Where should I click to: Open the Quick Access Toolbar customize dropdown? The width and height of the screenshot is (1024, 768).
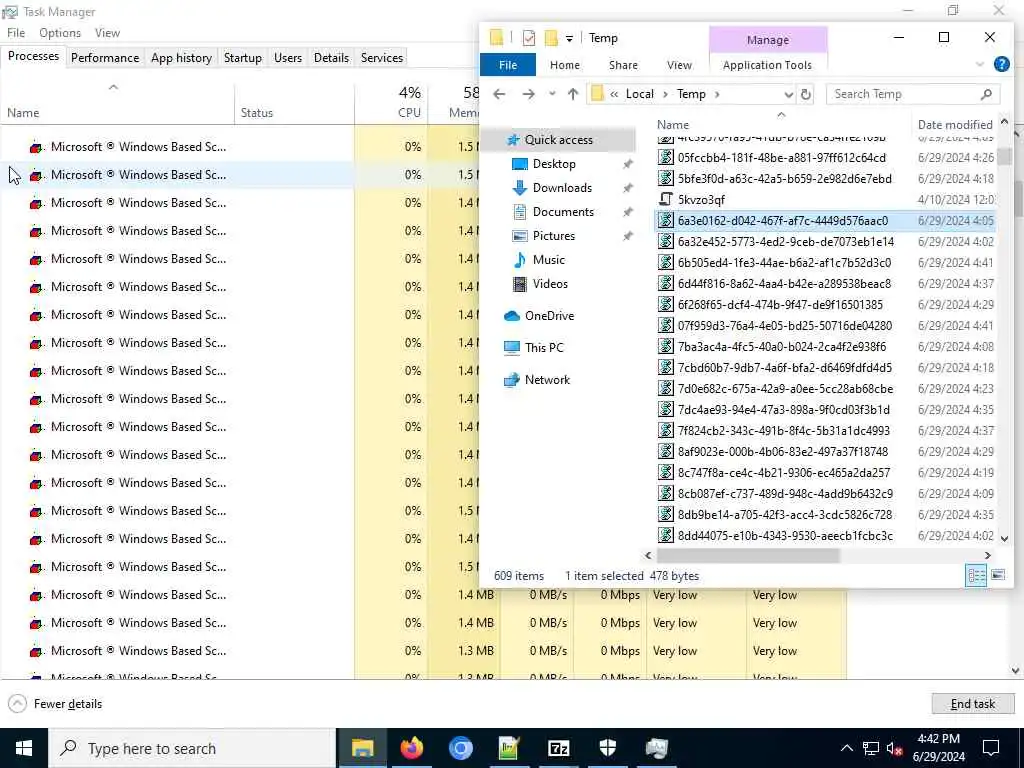tap(569, 39)
